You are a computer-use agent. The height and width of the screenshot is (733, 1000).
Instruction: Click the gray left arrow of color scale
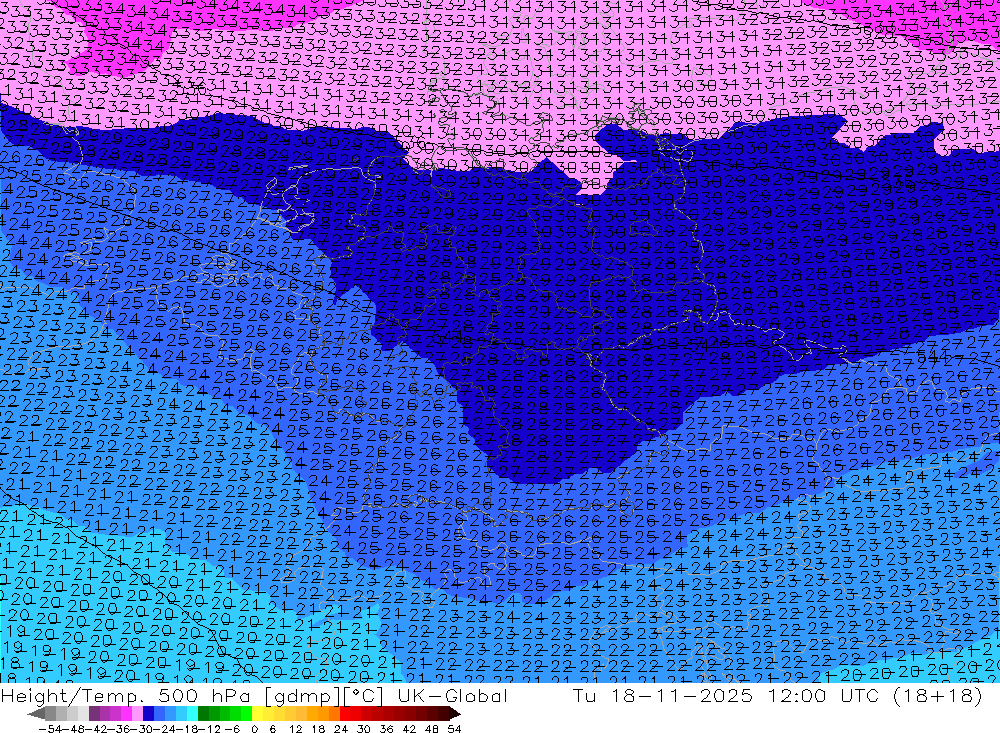click(x=36, y=714)
